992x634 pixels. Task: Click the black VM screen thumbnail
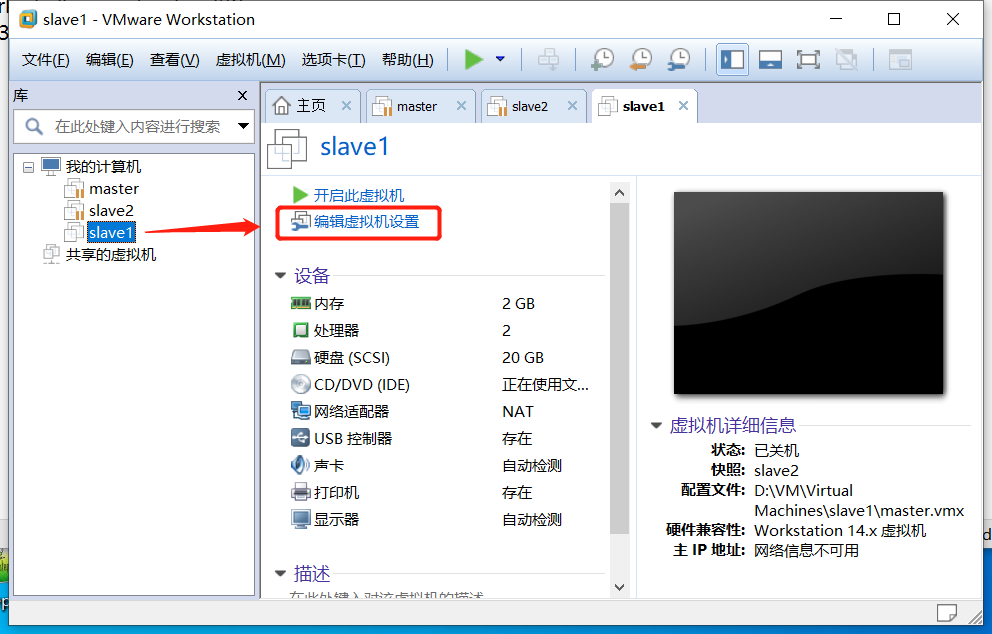[809, 293]
